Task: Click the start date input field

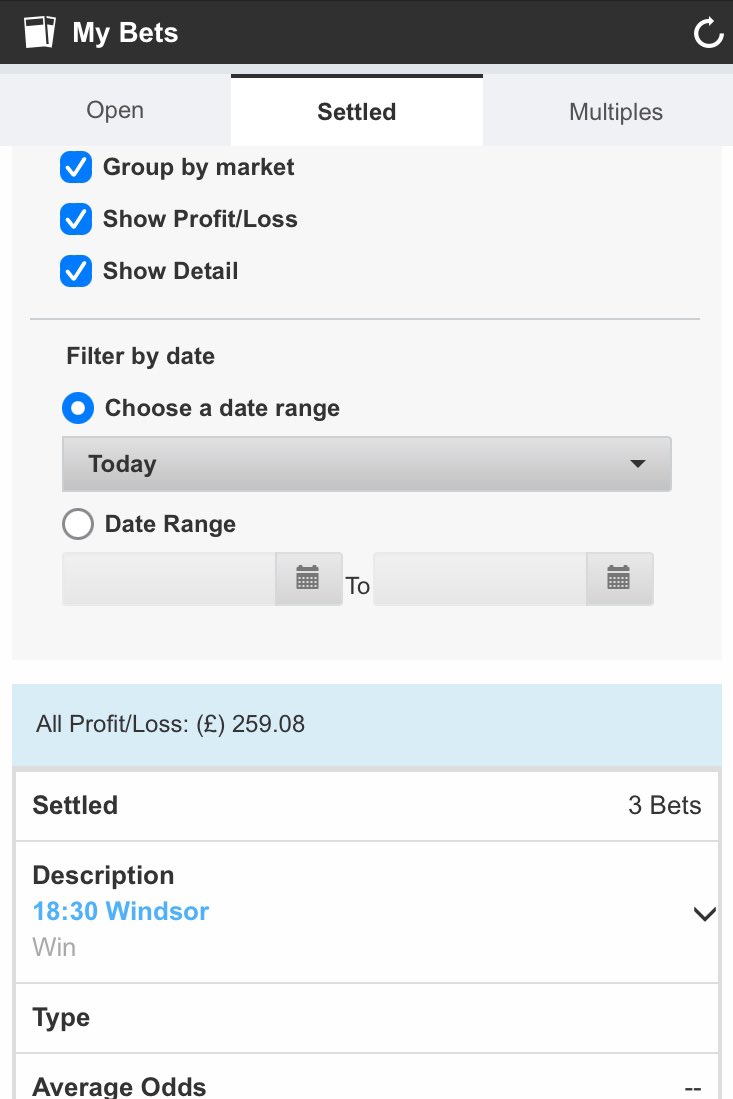Action: pos(169,579)
